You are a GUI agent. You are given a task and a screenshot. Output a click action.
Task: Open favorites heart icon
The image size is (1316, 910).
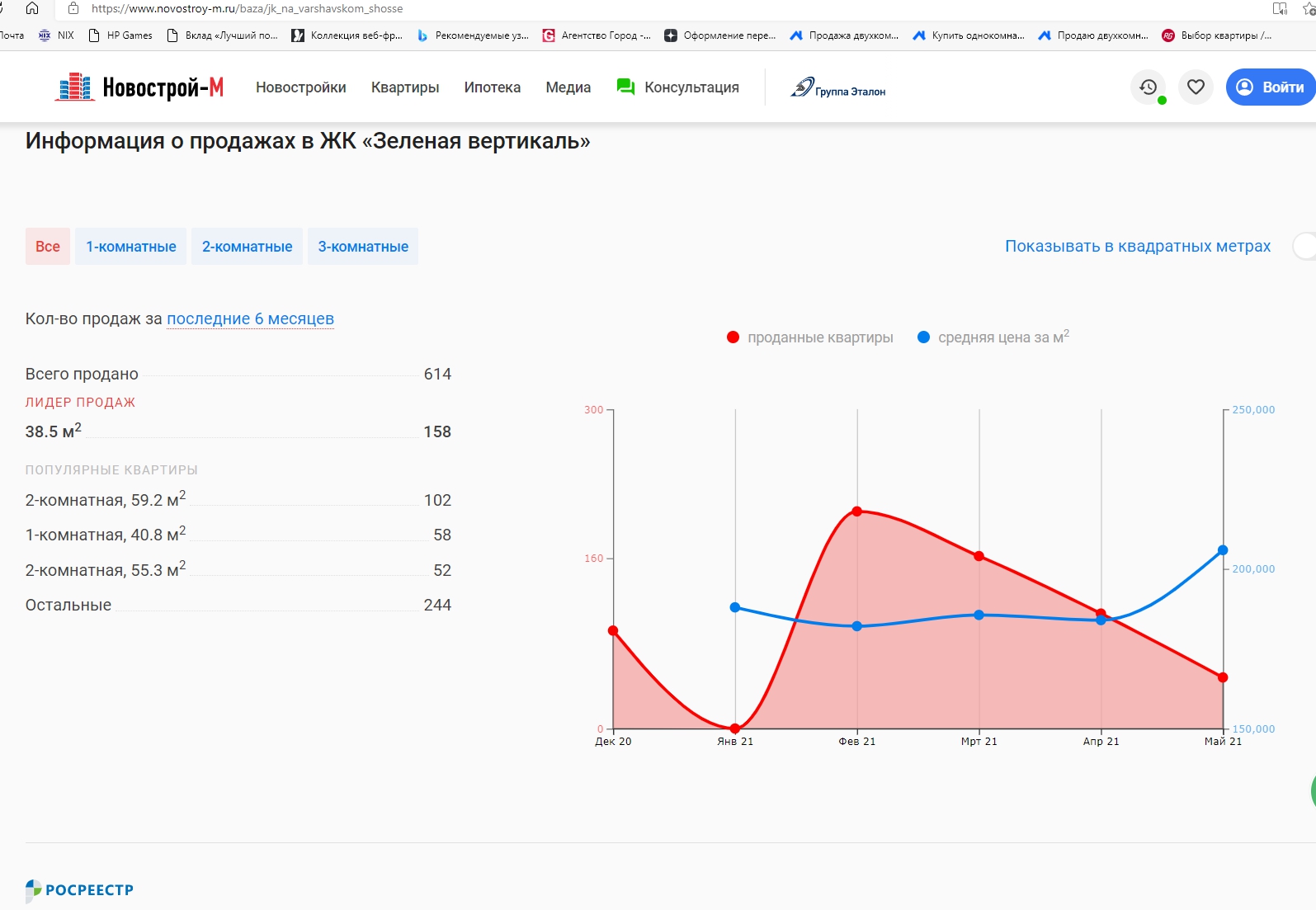tap(1196, 87)
